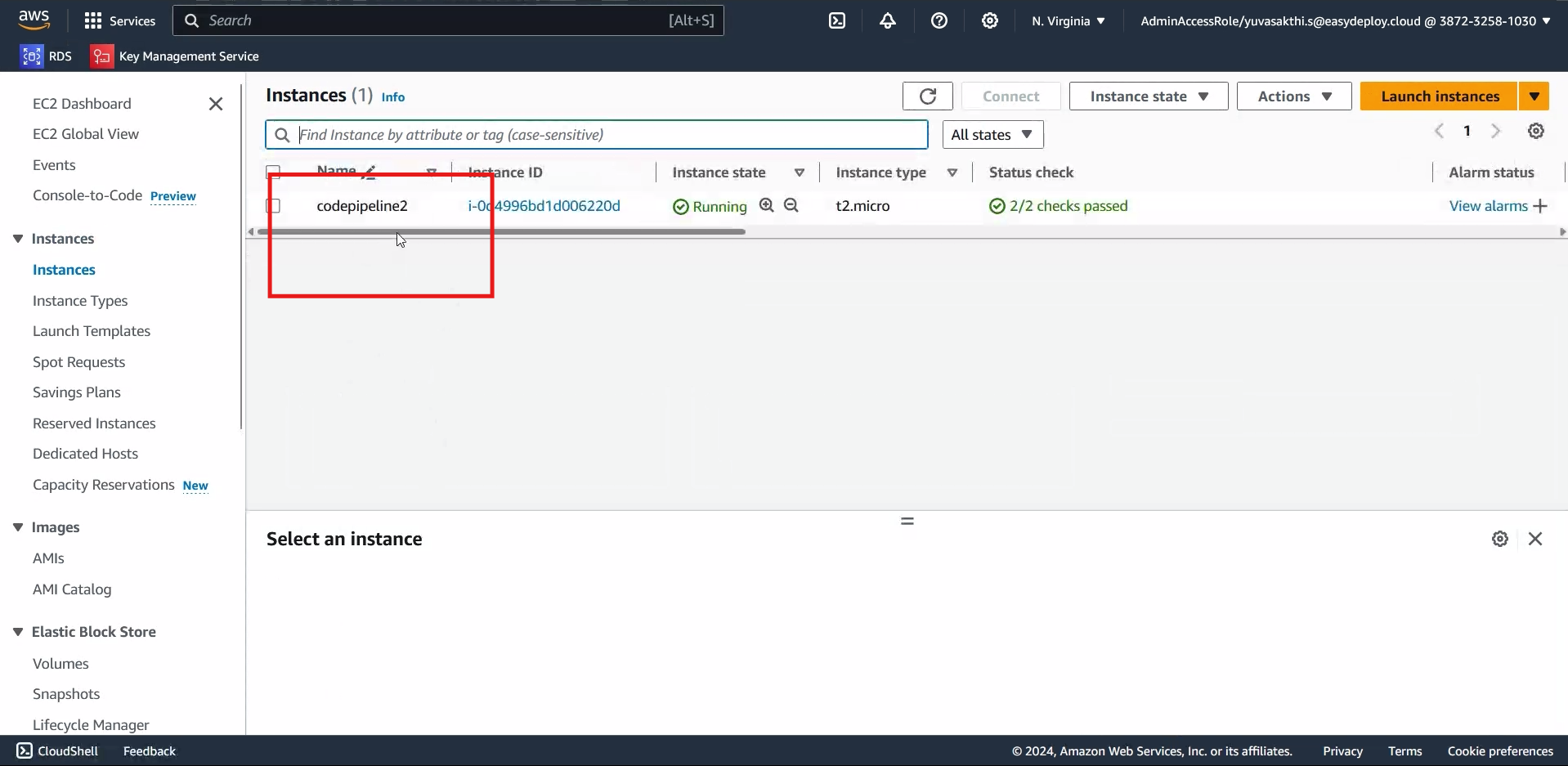Focus the Find Instance filter field
Viewport: 1568px width, 766px height.
[597, 135]
